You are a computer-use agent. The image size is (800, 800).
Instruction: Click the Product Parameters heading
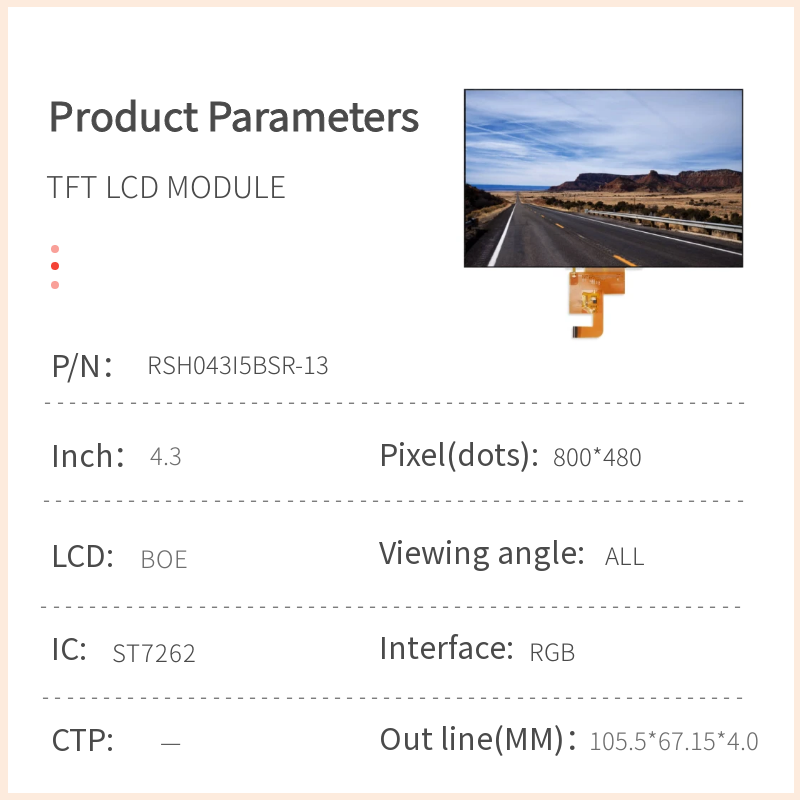coord(234,117)
